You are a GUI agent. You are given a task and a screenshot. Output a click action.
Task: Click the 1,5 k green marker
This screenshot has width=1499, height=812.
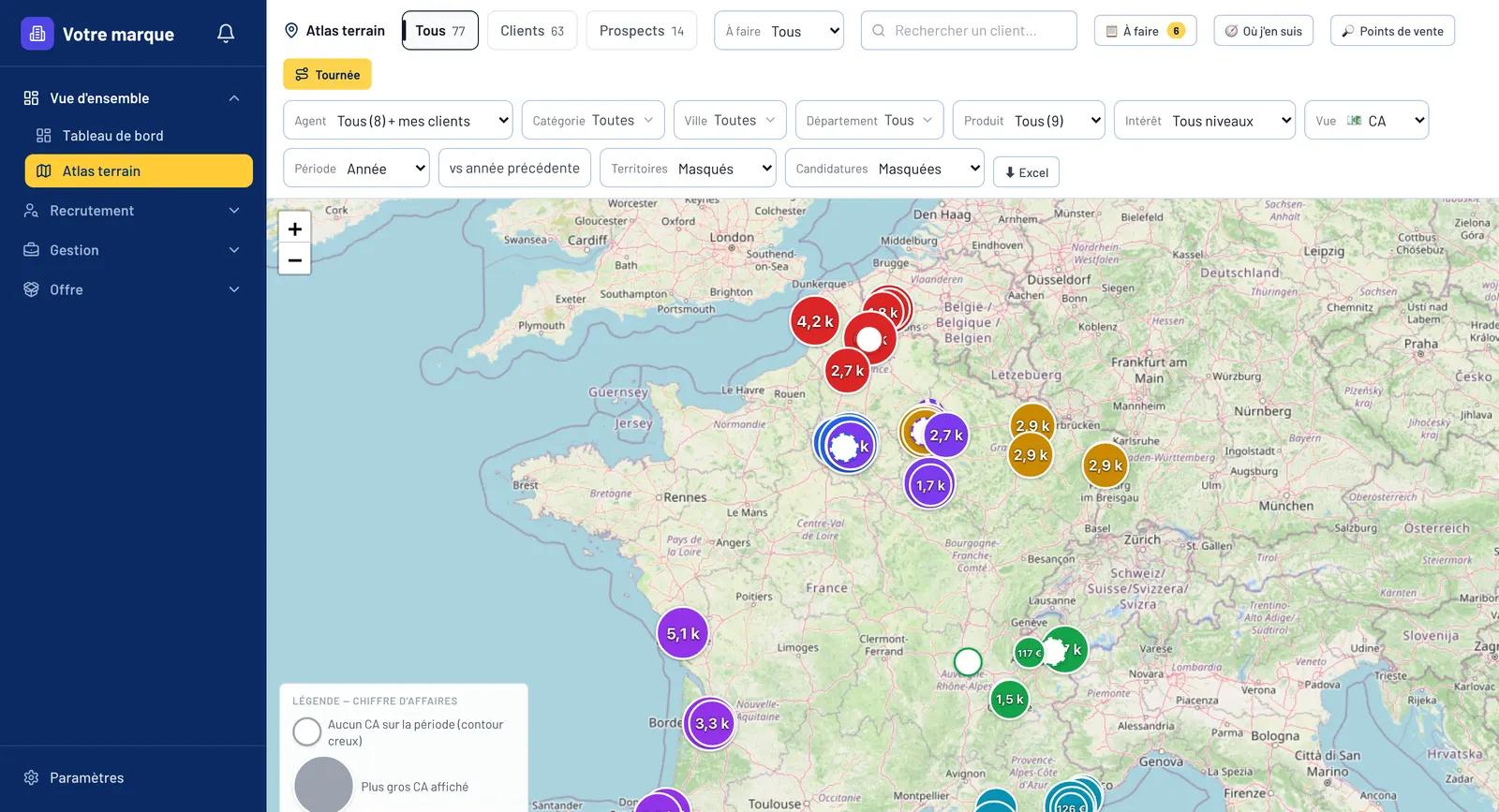point(1009,700)
